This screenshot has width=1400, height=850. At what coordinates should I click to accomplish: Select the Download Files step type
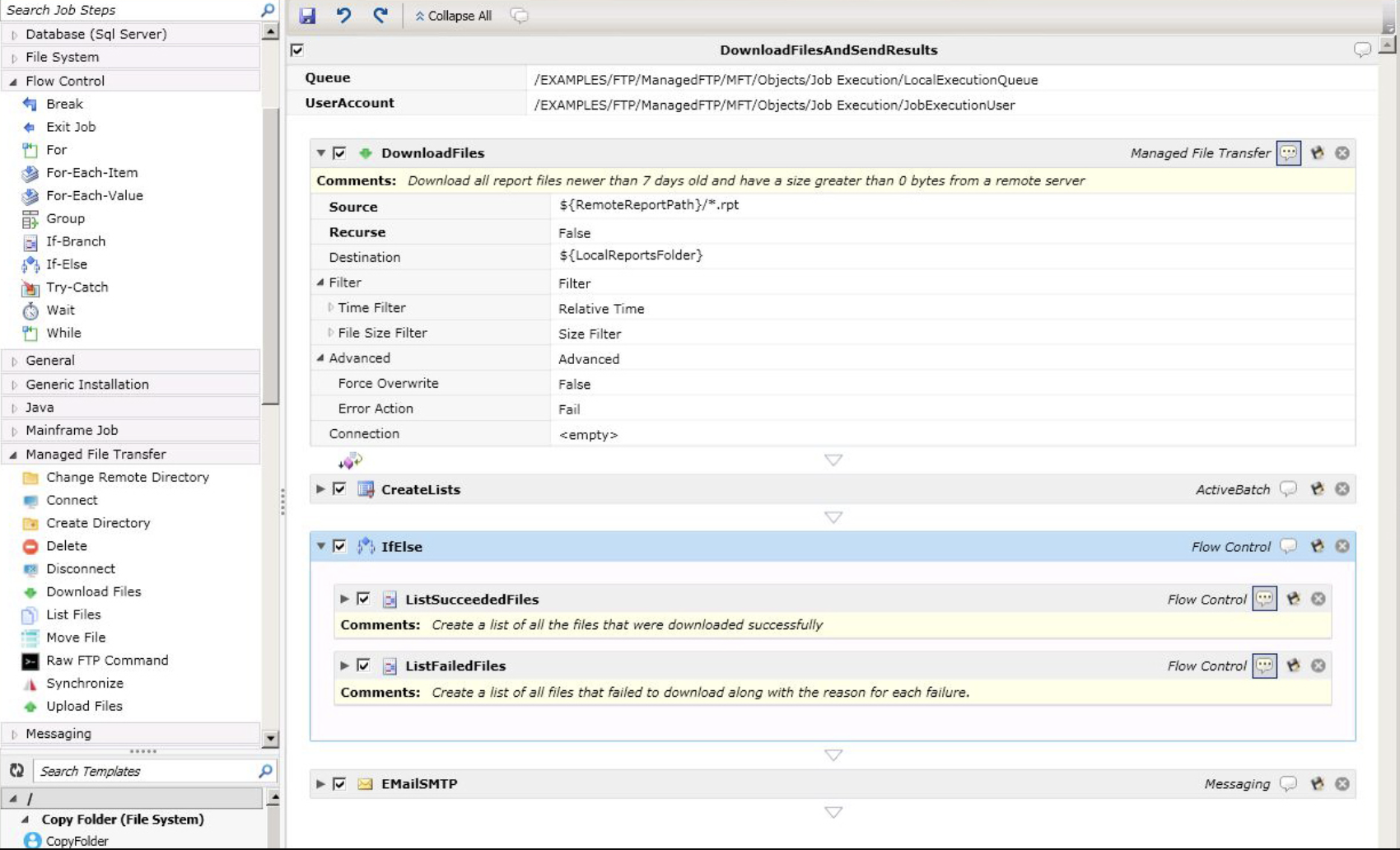click(x=93, y=591)
